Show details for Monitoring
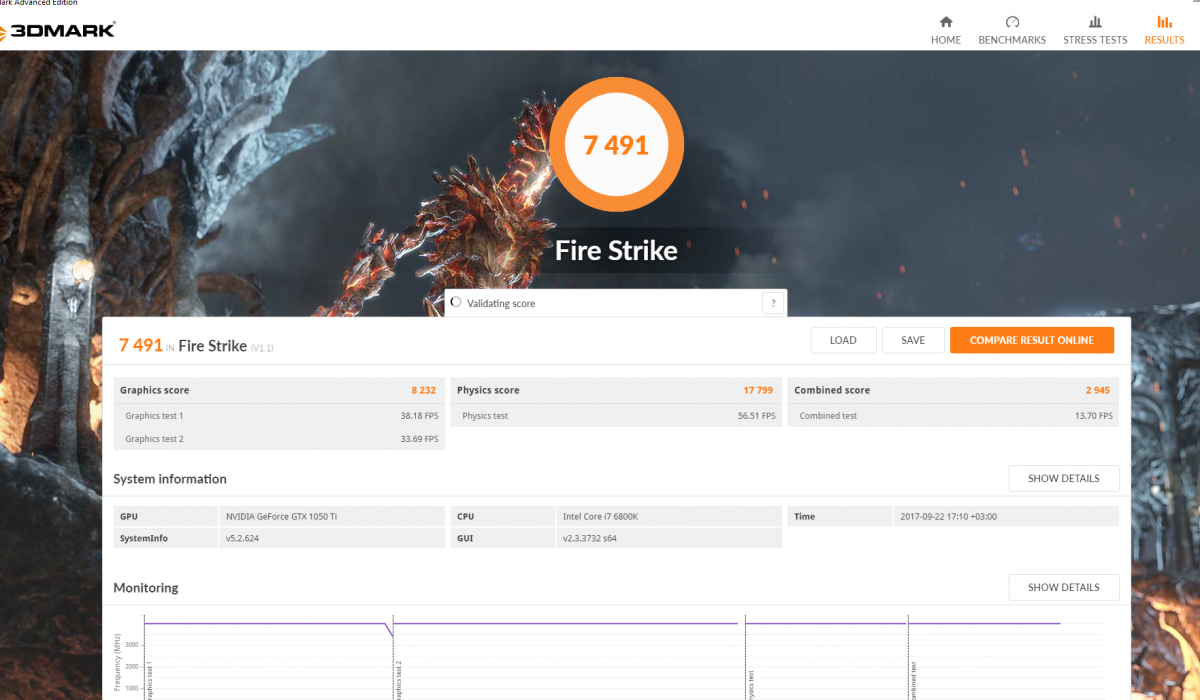 coord(1064,587)
